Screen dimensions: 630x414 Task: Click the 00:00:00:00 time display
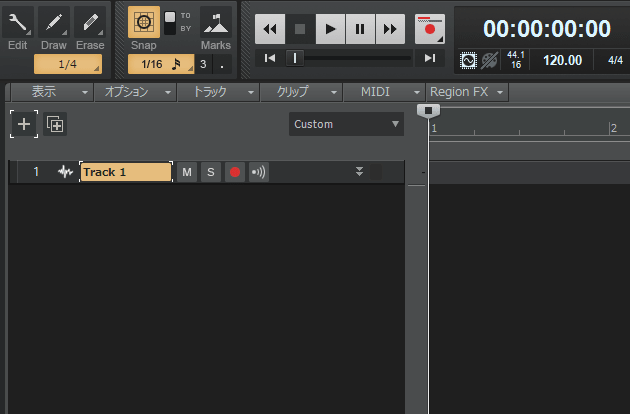(x=547, y=29)
